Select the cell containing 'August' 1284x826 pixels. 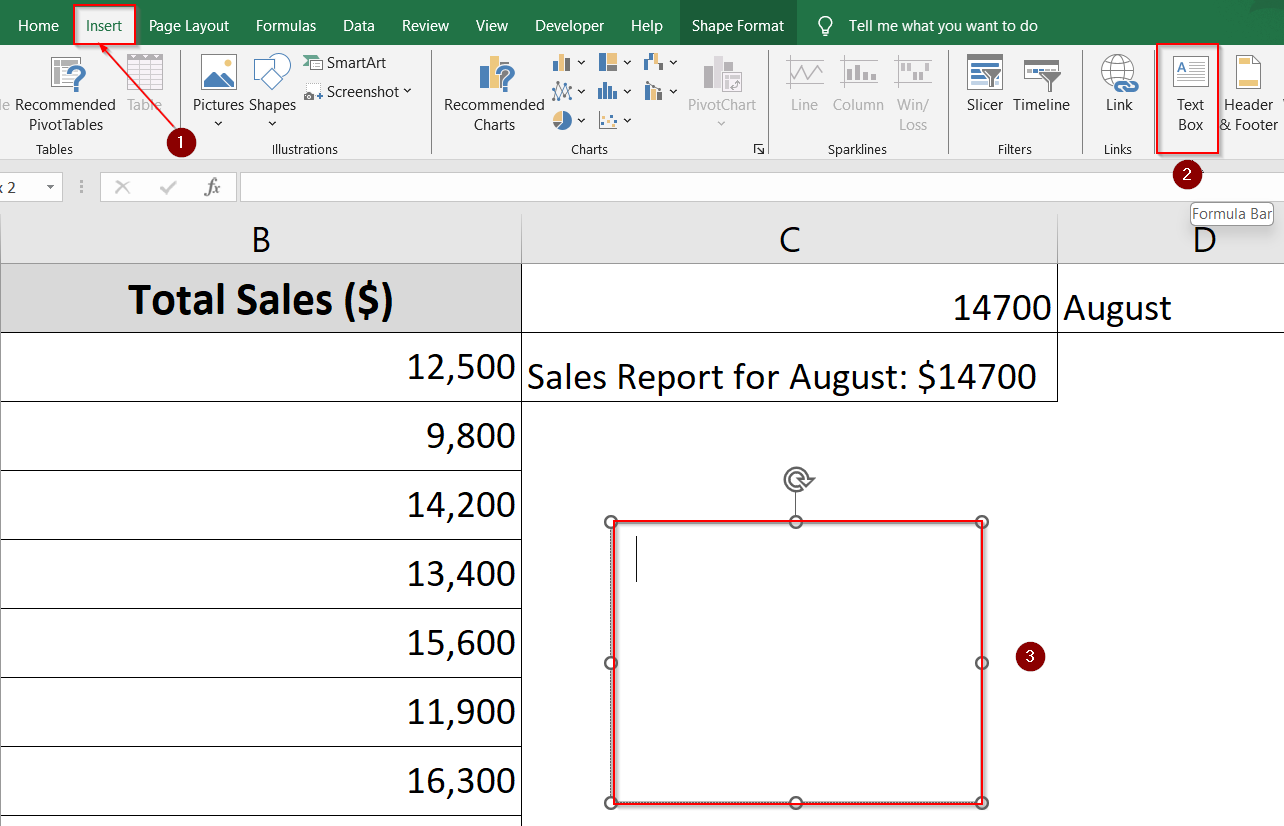[x=1171, y=298]
